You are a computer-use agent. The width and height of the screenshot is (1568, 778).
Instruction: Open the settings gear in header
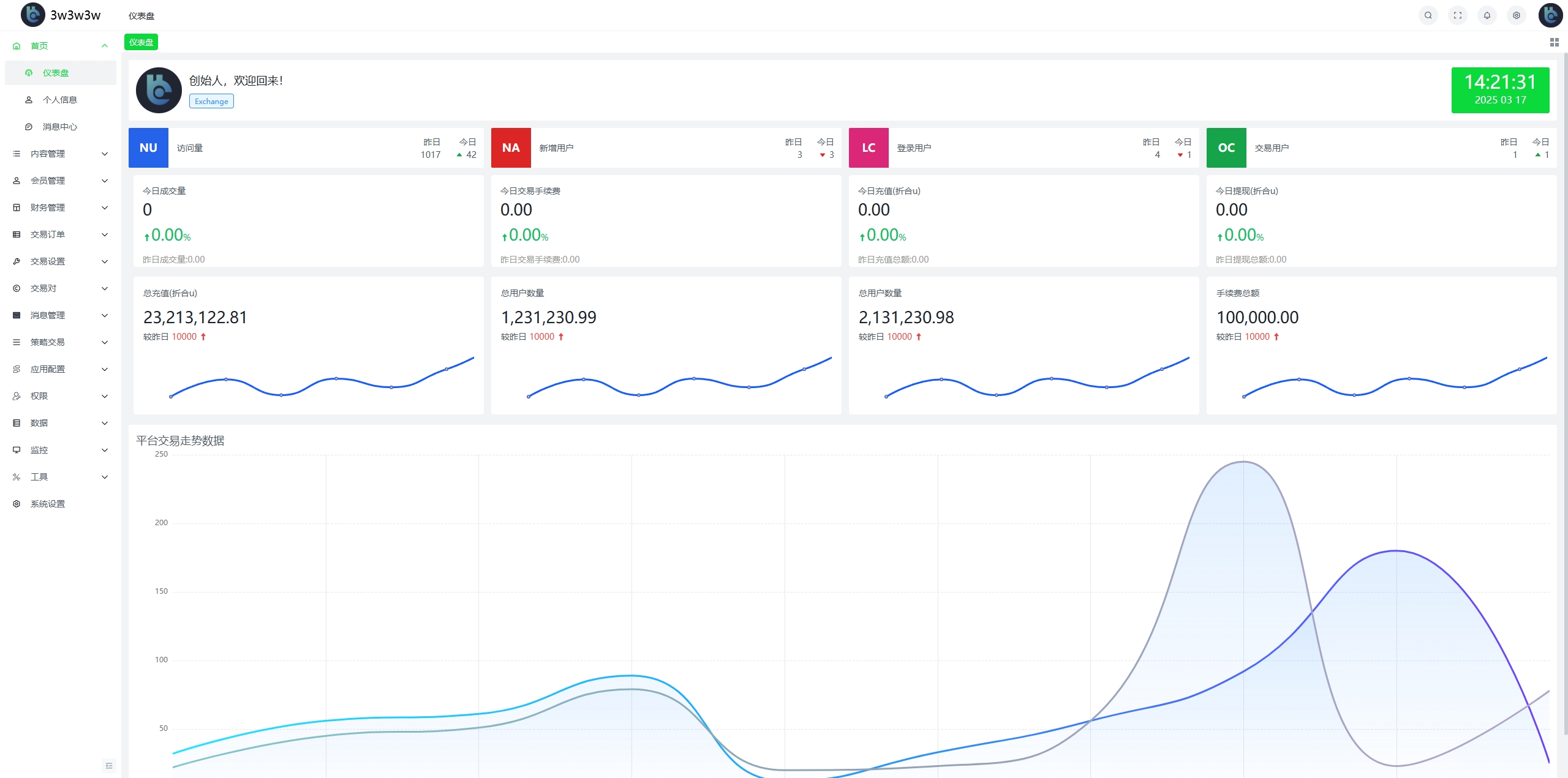click(x=1516, y=15)
